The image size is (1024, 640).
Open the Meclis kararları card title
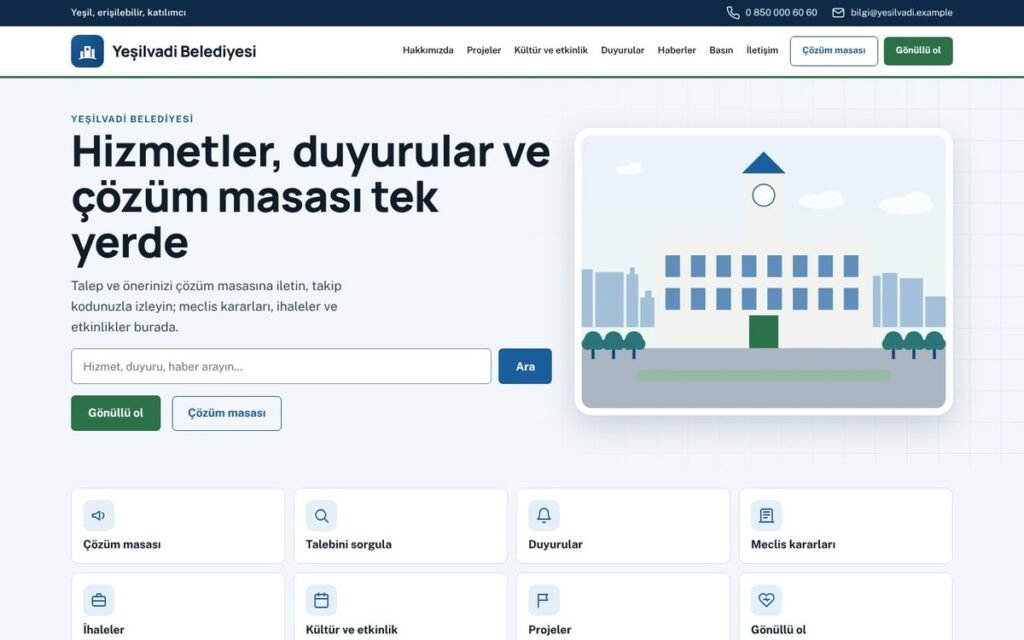pyautogui.click(x=793, y=545)
